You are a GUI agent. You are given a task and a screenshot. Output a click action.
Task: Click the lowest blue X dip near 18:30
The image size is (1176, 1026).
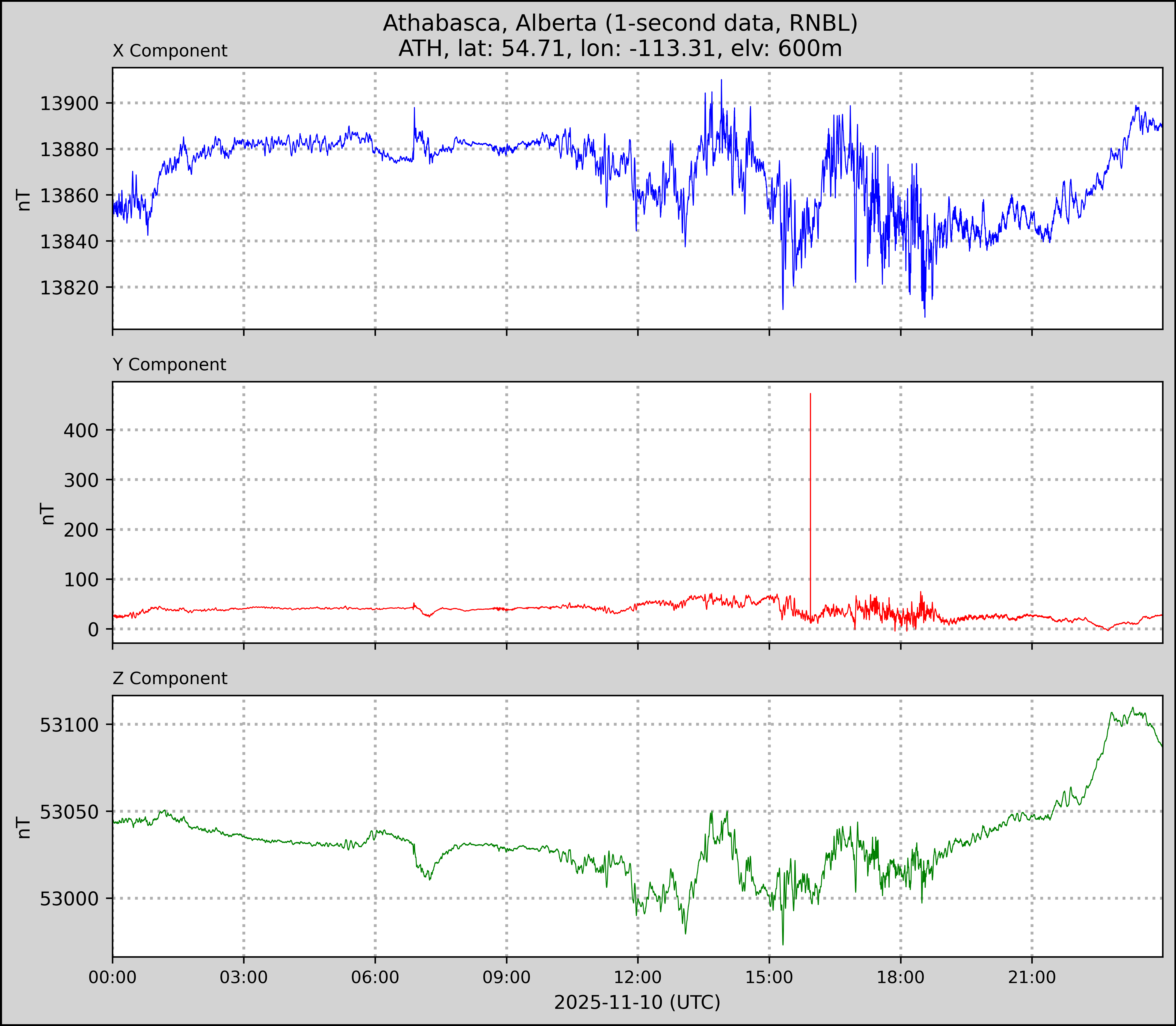click(925, 315)
